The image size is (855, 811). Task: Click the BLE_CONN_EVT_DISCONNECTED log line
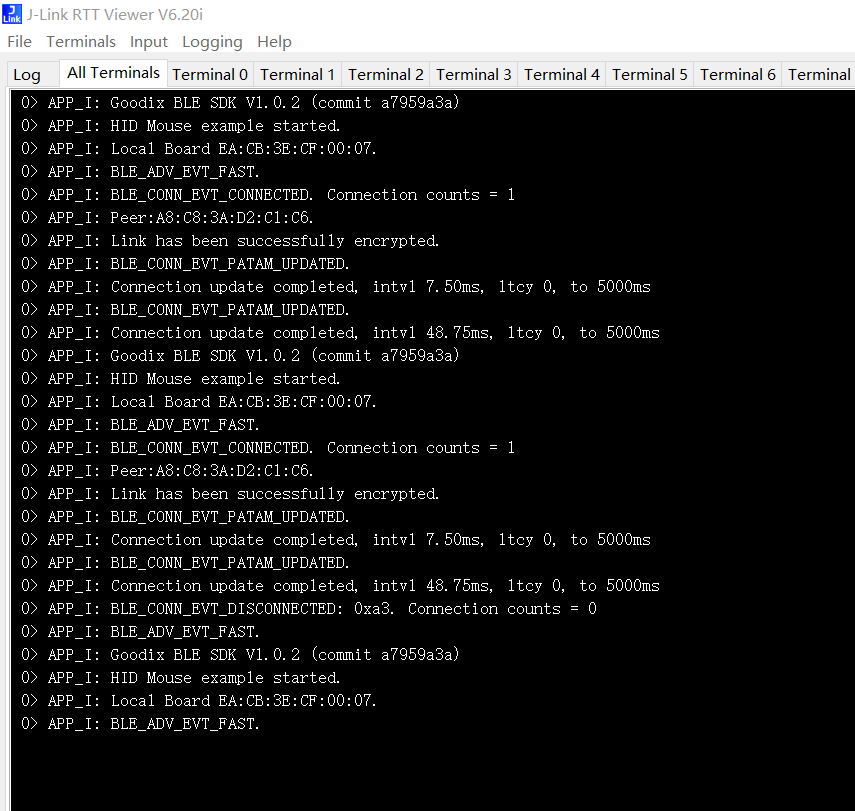click(309, 609)
